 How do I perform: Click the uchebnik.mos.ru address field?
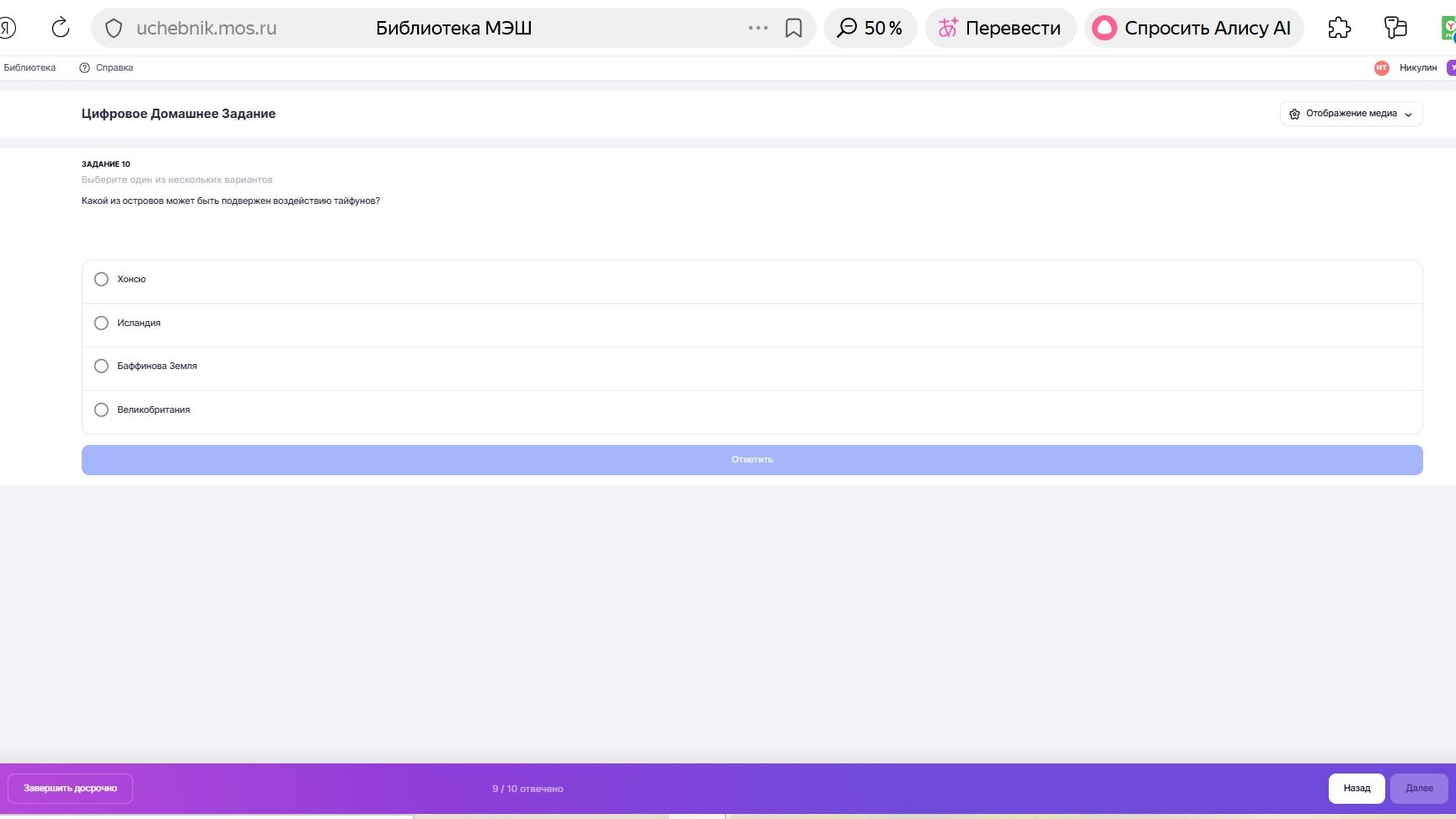[x=206, y=28]
